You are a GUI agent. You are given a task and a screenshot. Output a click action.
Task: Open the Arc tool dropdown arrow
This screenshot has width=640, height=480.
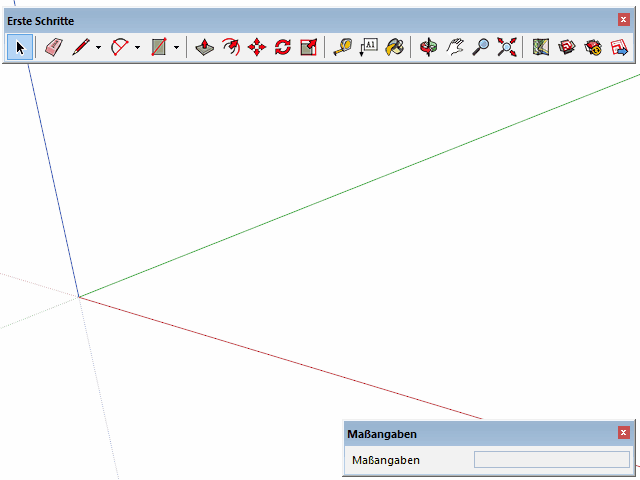137,47
